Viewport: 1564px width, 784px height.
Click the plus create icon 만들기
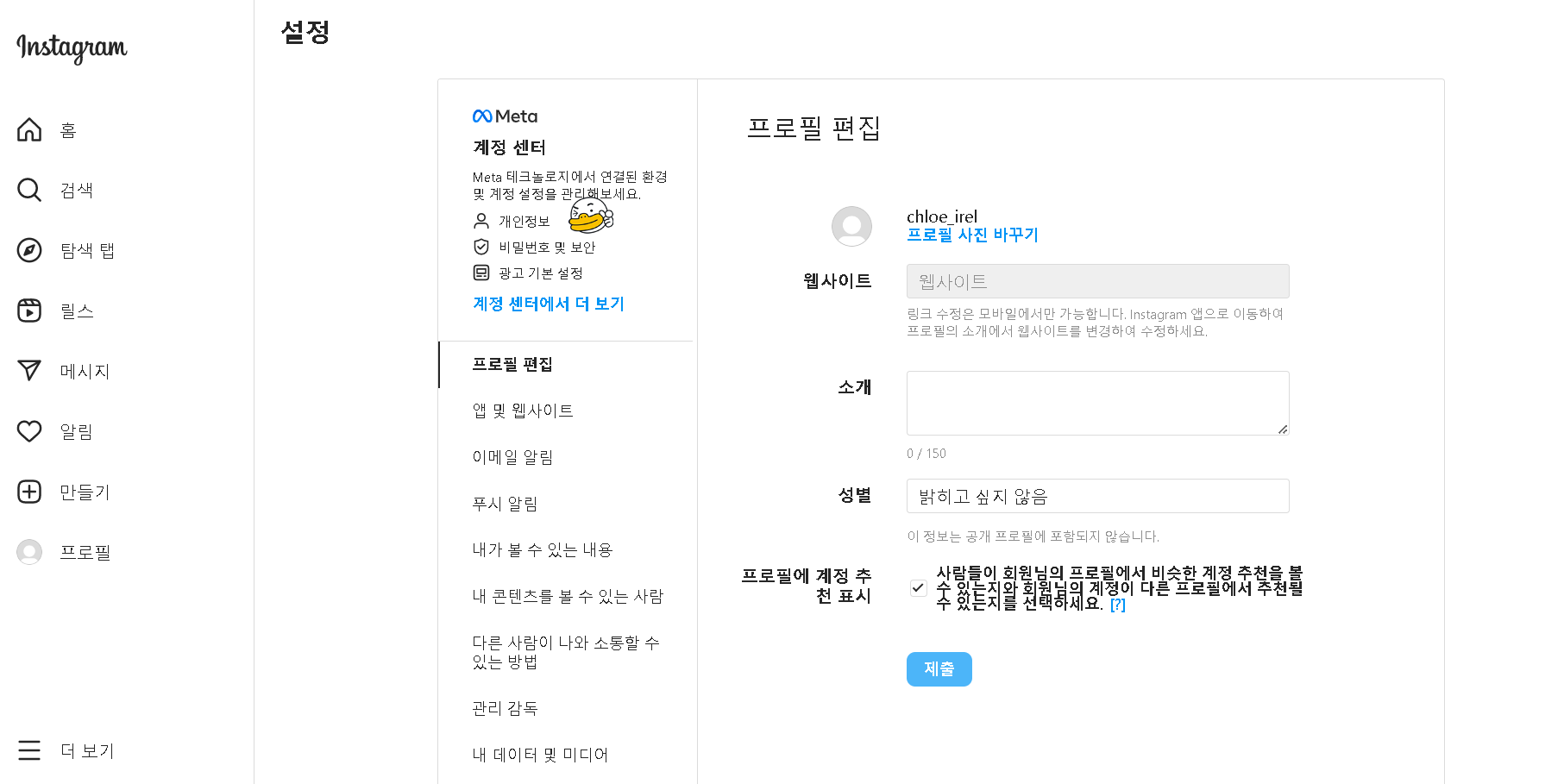(x=29, y=492)
